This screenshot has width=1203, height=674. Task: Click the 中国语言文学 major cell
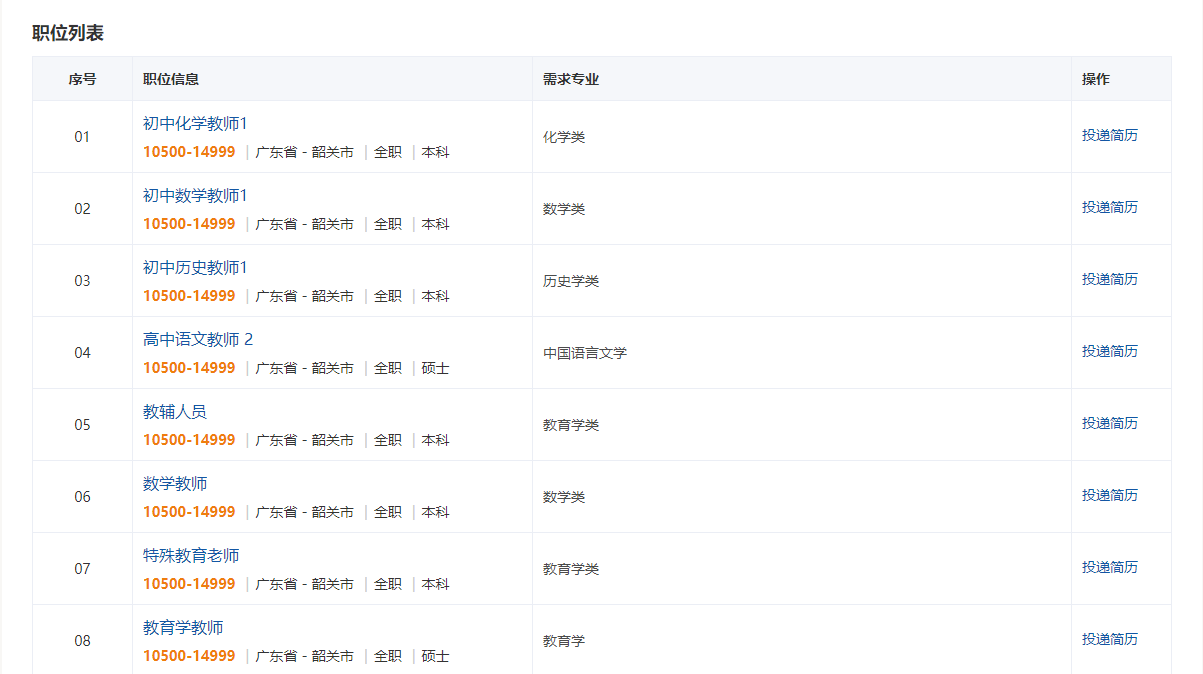[585, 353]
